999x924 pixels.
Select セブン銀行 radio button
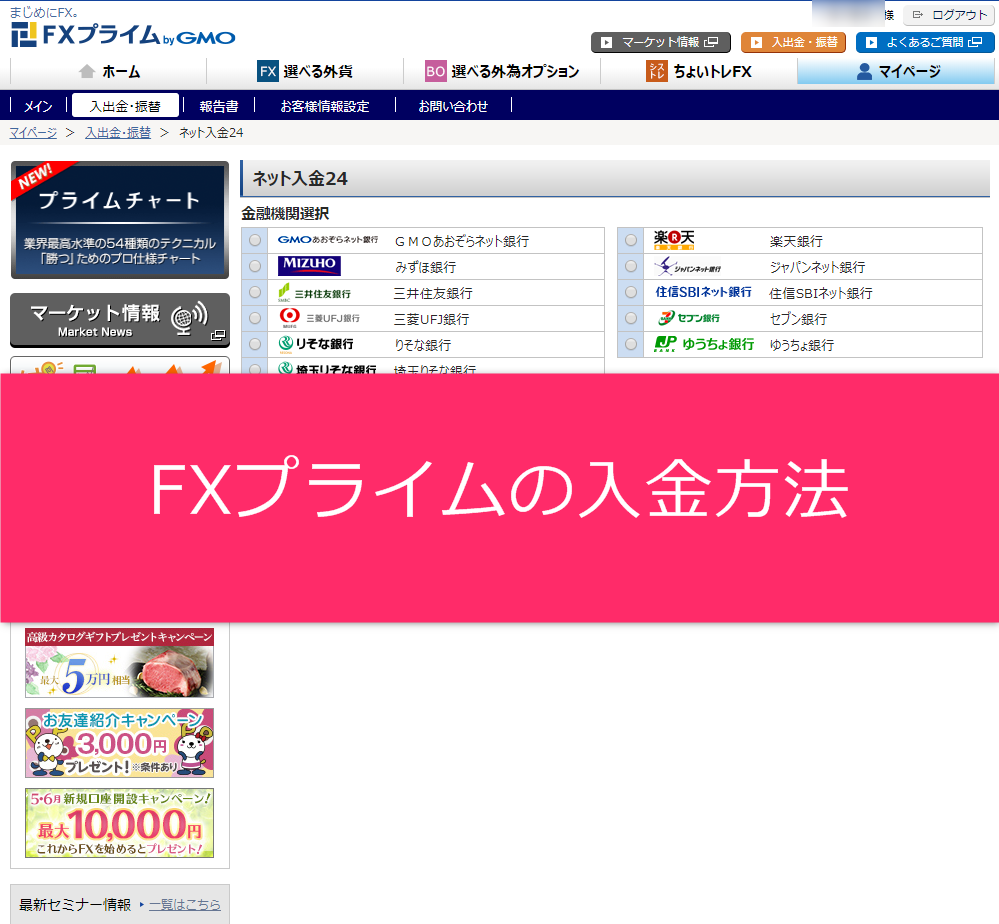pyautogui.click(x=631, y=318)
